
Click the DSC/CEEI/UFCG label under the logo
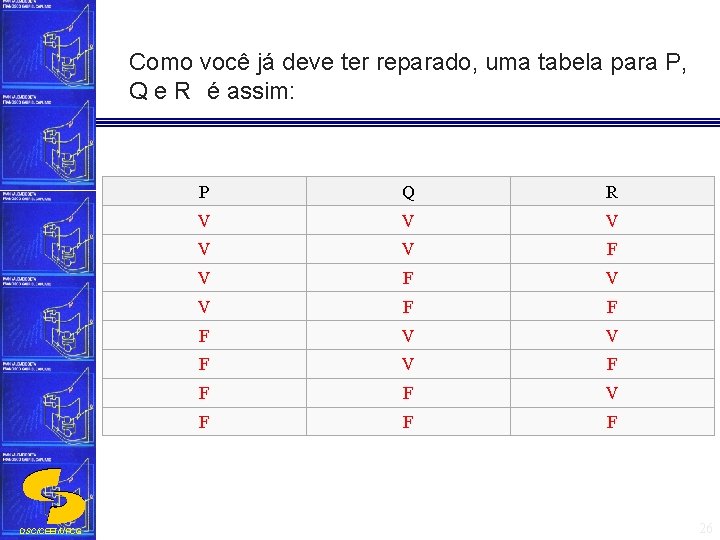(48, 530)
